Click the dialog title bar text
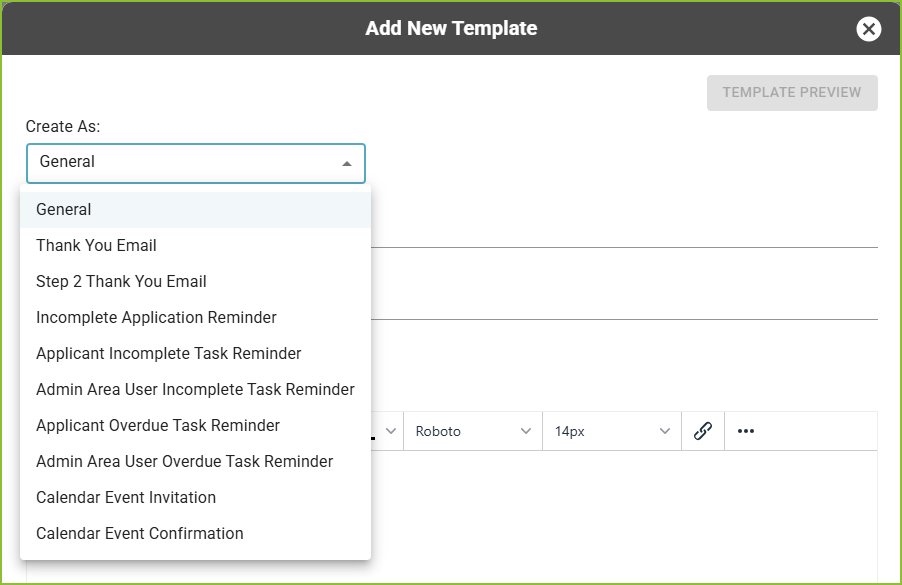 tap(451, 29)
